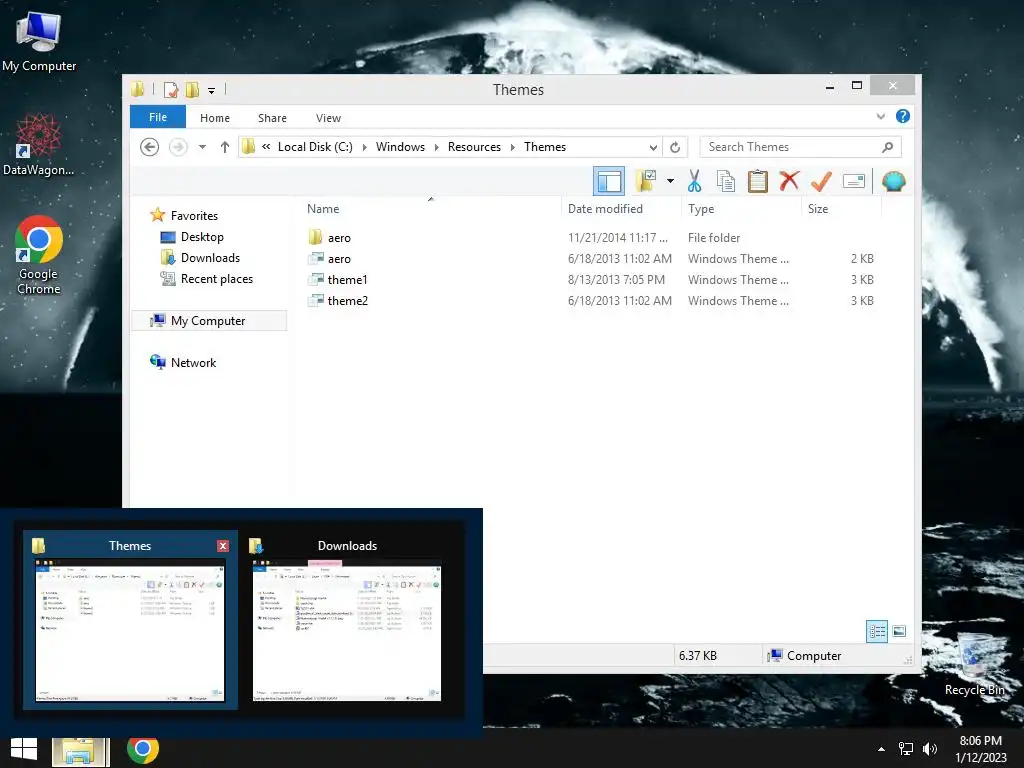
Task: Switch to the Share ribbon tab
Action: click(272, 118)
